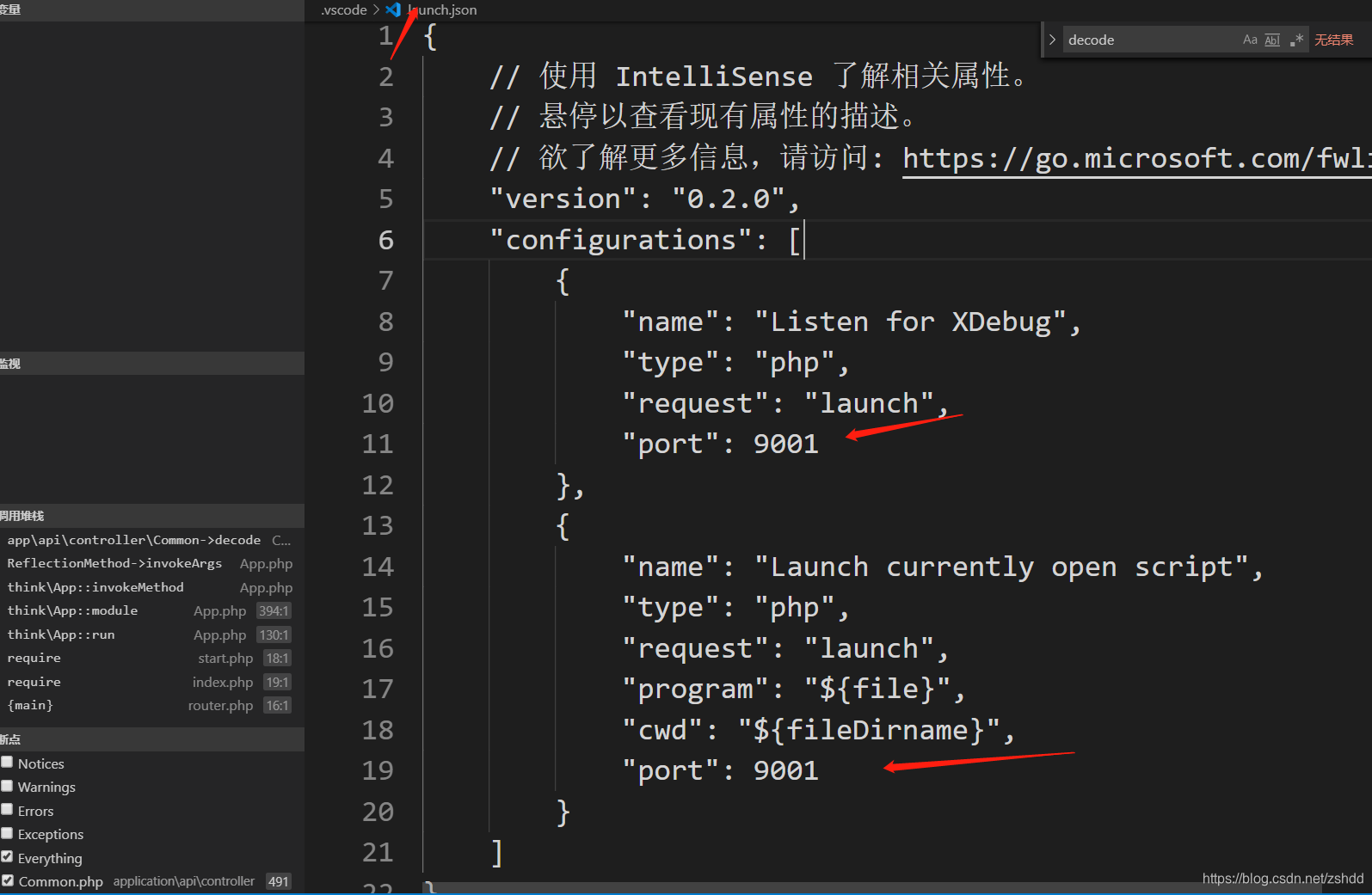
Task: Click line number 19 in gutter
Action: pyautogui.click(x=378, y=771)
